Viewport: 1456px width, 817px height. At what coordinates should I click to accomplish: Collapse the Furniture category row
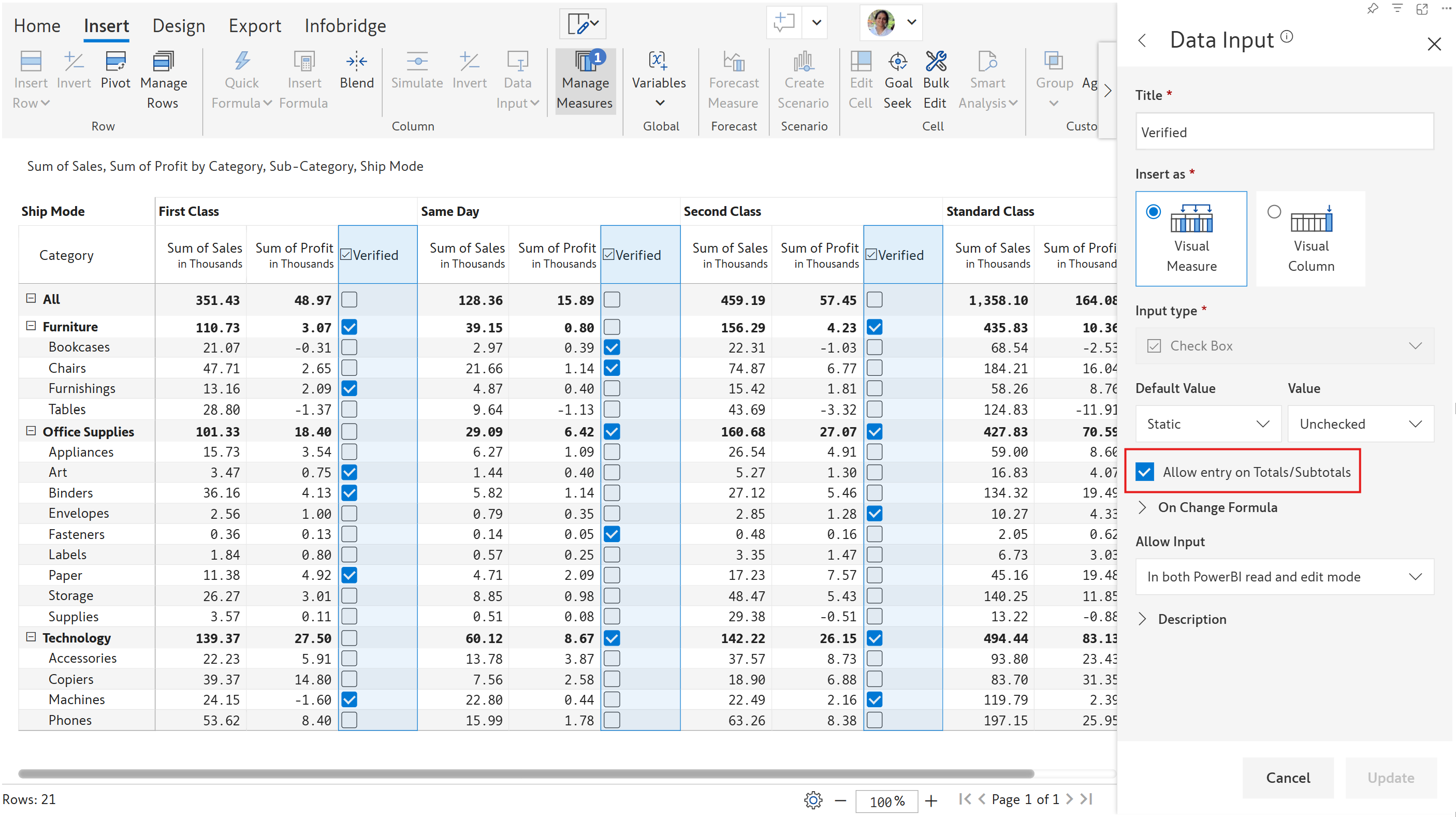pyautogui.click(x=31, y=326)
